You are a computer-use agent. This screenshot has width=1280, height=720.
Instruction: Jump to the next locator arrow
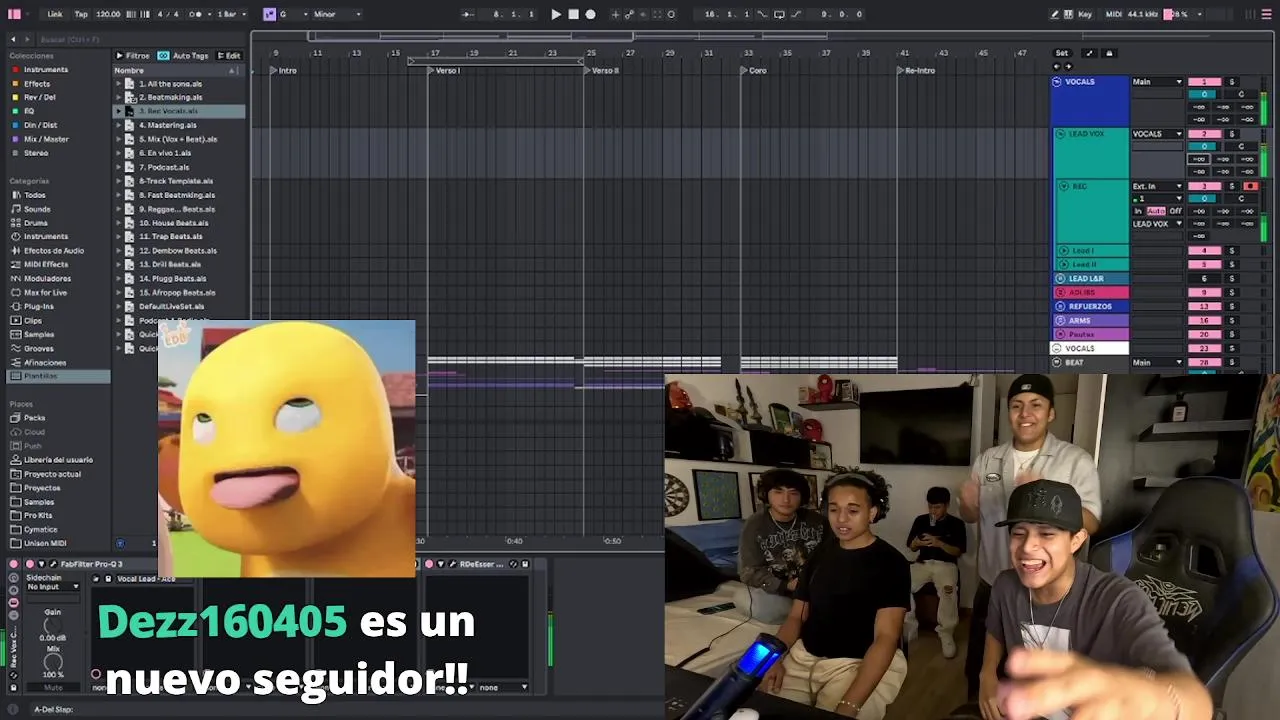1067,66
